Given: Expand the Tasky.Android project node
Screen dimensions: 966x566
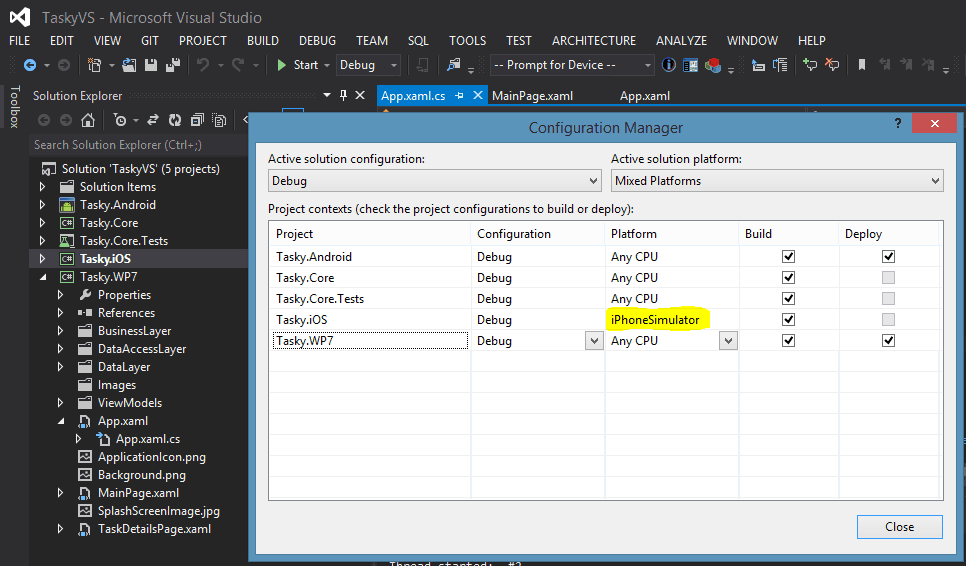Looking at the screenshot, I should (x=42, y=204).
